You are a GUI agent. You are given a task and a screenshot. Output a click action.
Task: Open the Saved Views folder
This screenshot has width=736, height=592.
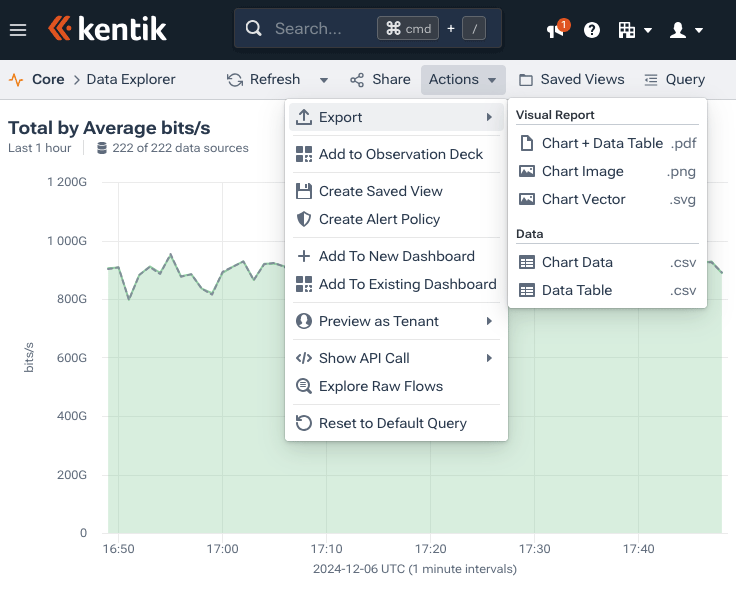click(571, 80)
